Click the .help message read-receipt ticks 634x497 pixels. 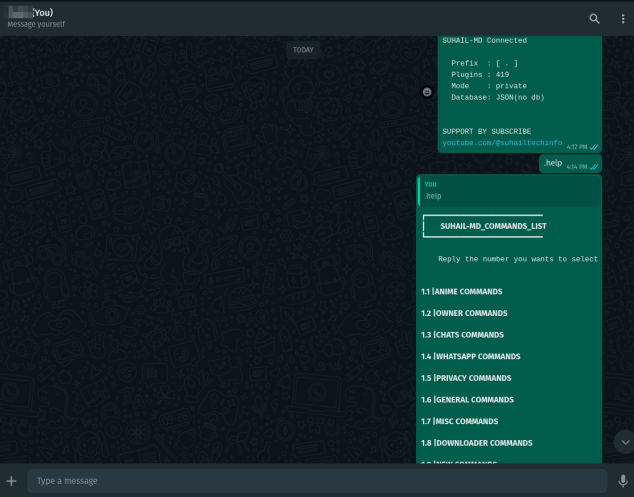click(594, 167)
